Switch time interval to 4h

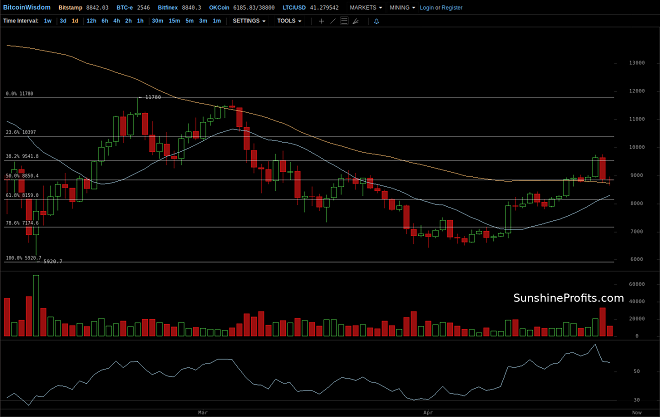coord(117,21)
